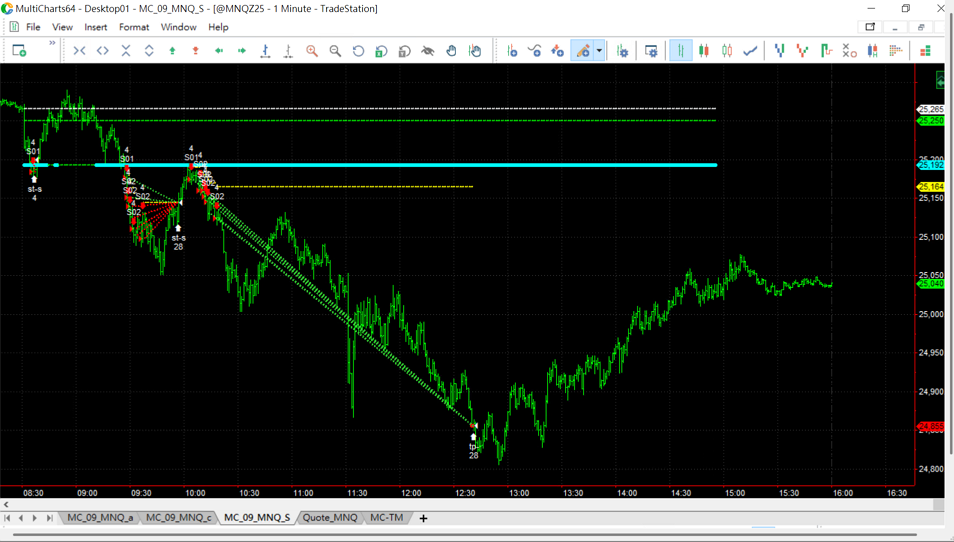Reset chart scale with circular arrow icon

click(x=358, y=51)
